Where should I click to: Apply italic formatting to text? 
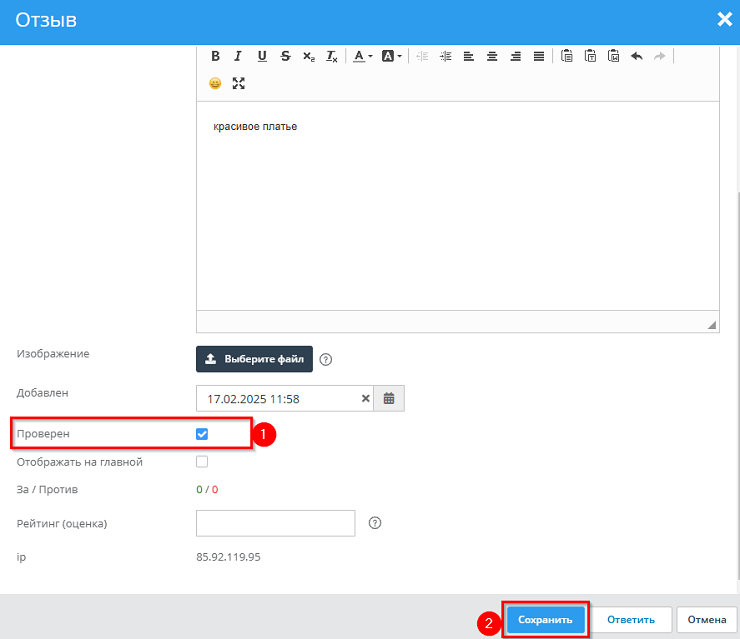[x=238, y=56]
